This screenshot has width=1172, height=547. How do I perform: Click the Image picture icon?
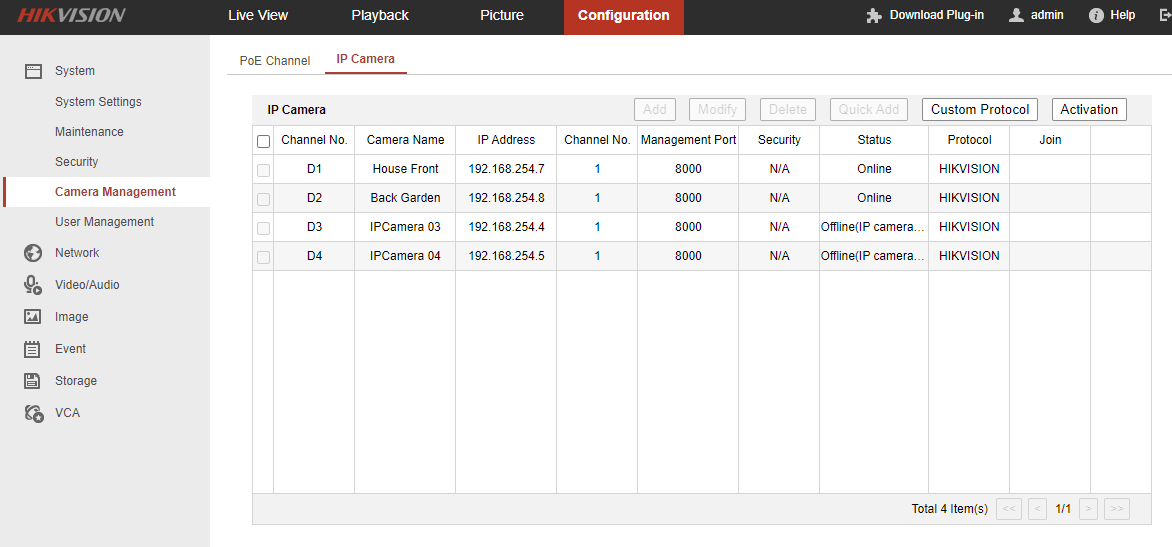point(33,317)
